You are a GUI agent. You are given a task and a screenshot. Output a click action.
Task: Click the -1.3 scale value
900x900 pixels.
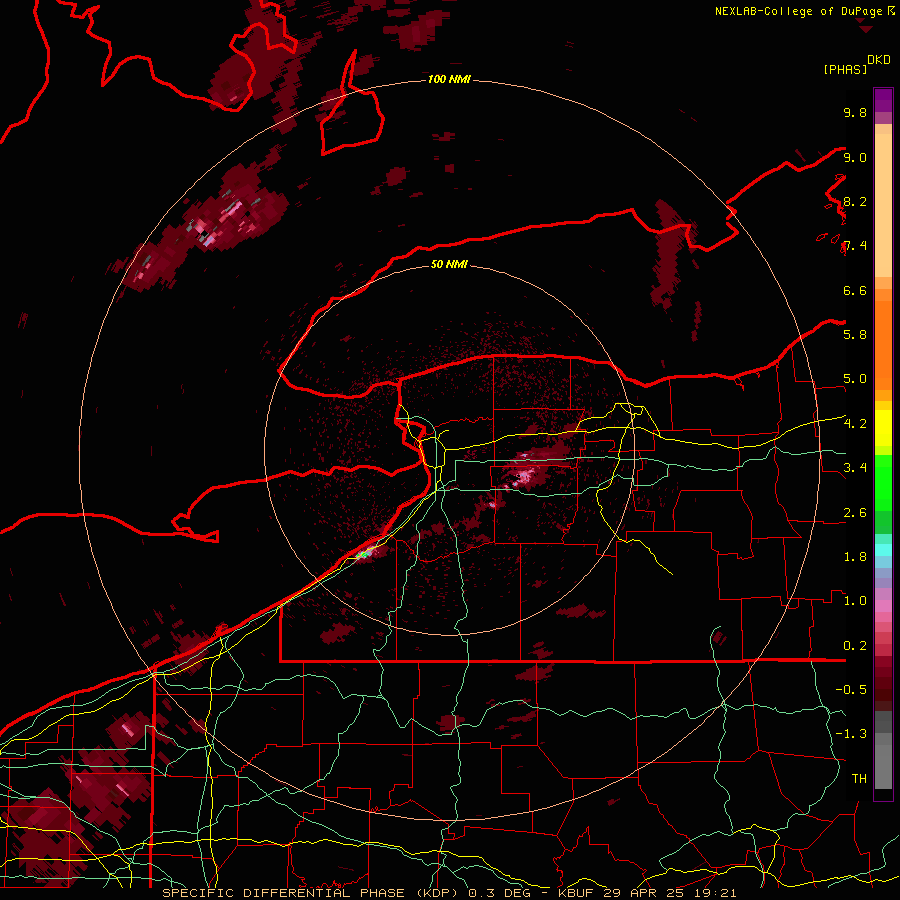click(851, 734)
